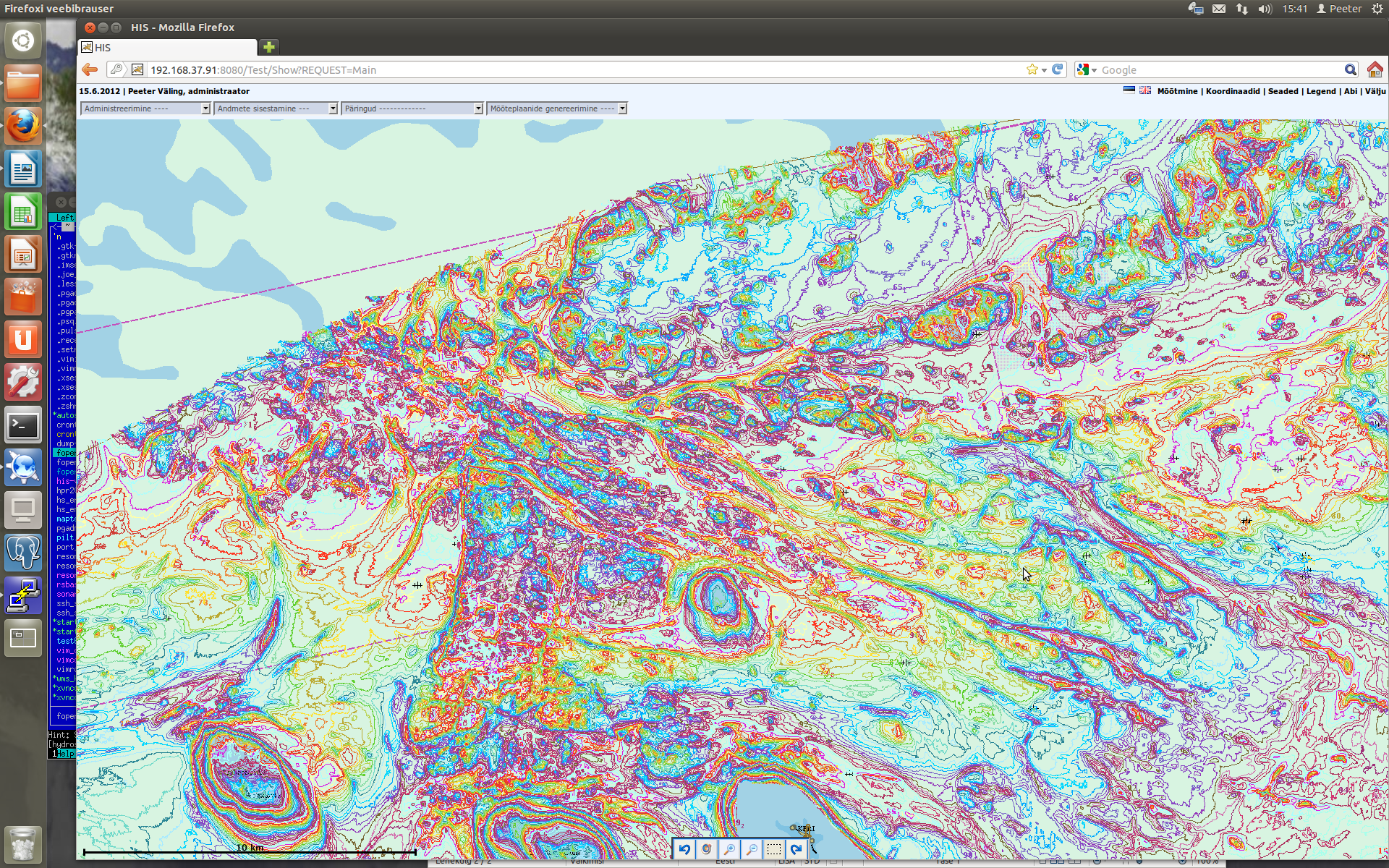Screen dimensions: 1389x868
Task: Click the Firefox home button
Action: point(1375,69)
